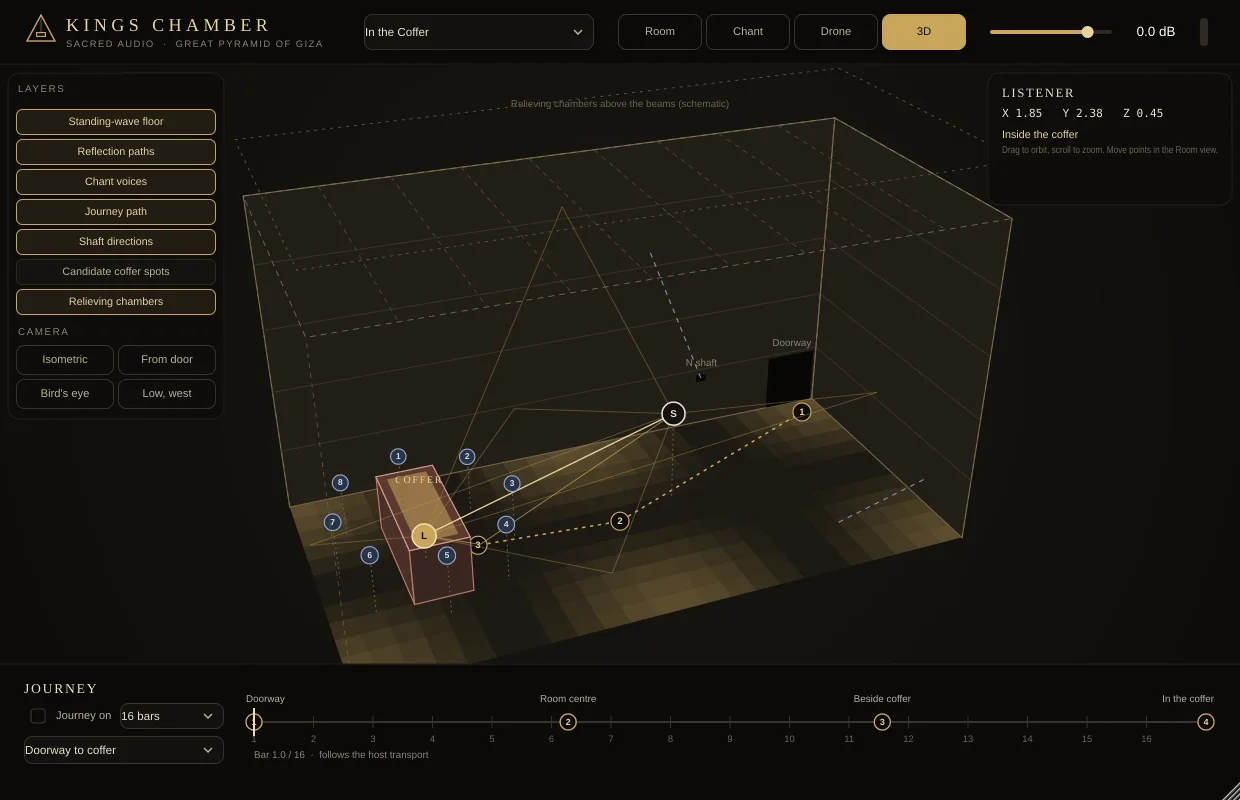
Task: Click the output level meter
Action: tap(1204, 32)
